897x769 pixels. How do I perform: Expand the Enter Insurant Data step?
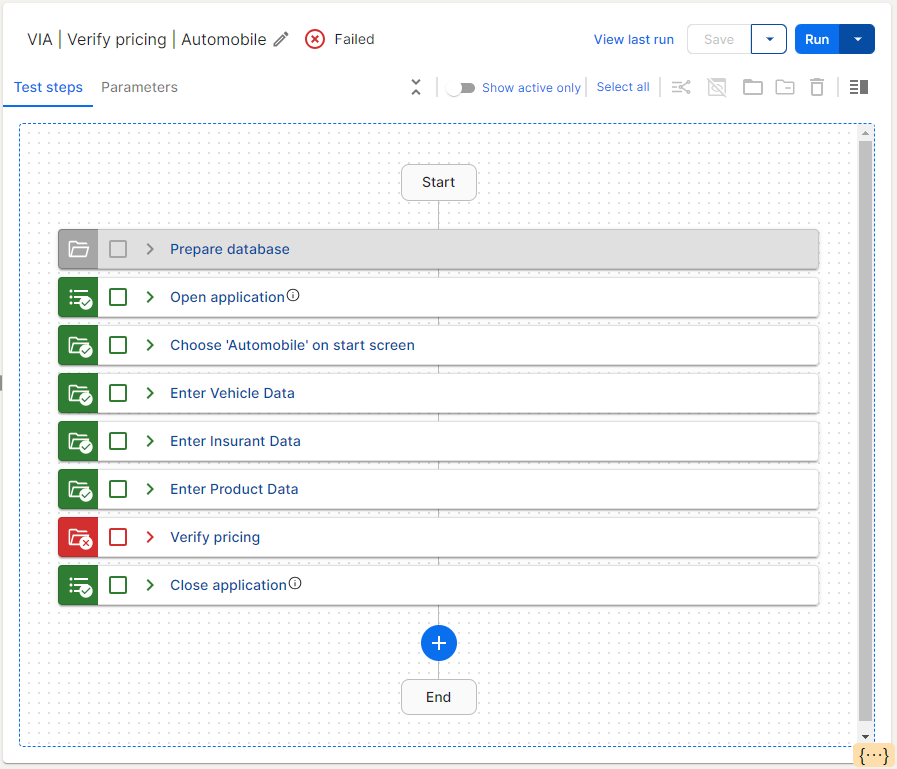tap(150, 441)
